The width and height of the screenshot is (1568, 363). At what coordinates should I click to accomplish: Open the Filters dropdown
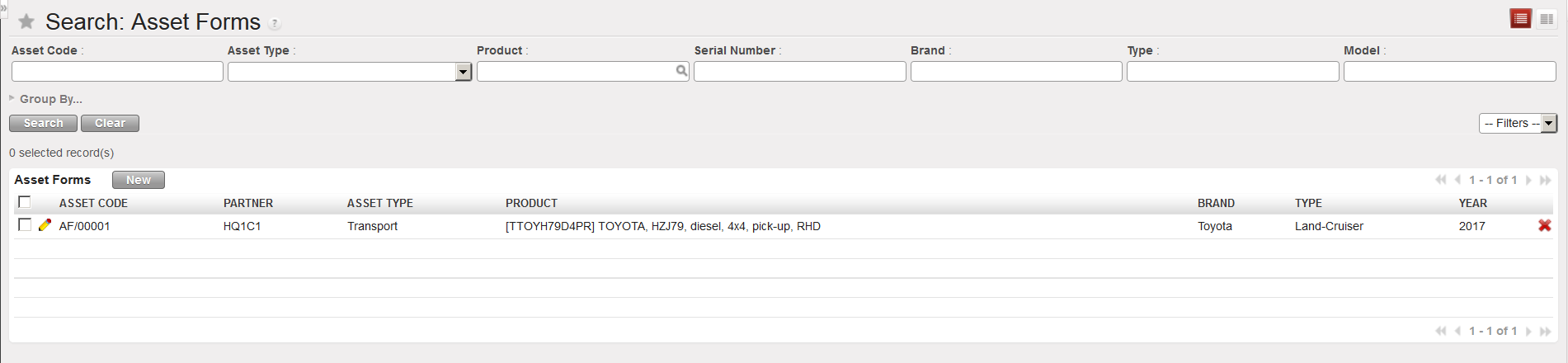click(x=1518, y=123)
